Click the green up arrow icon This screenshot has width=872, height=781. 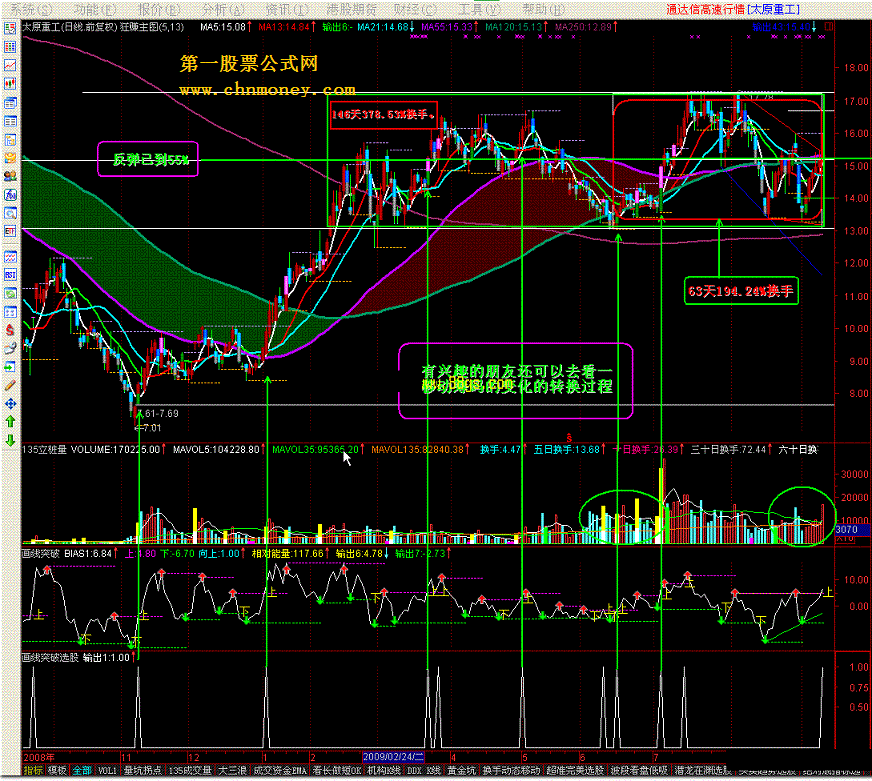click(10, 422)
